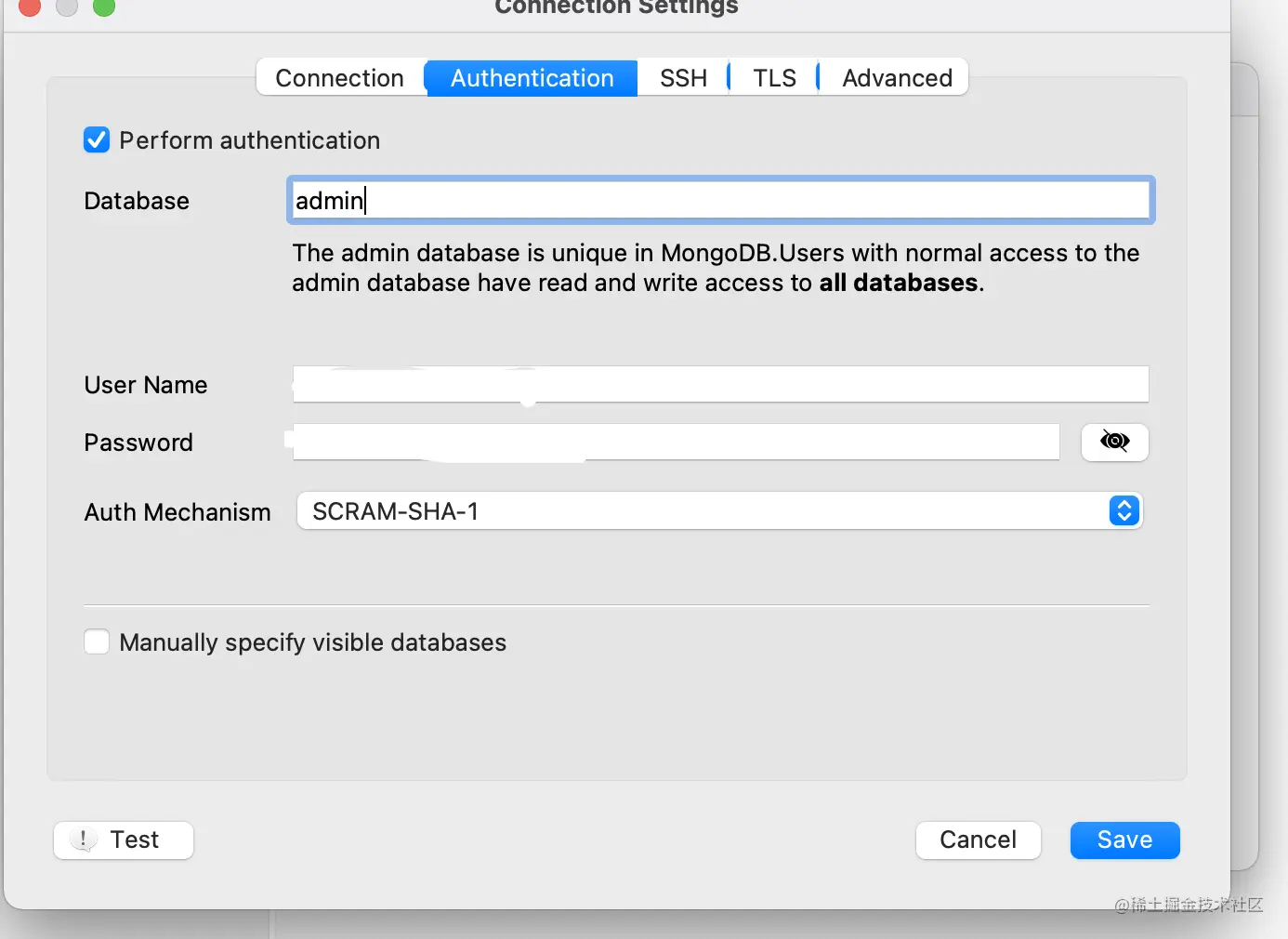Click the blue arrows of the Auth Mechanism selector

tap(1124, 511)
